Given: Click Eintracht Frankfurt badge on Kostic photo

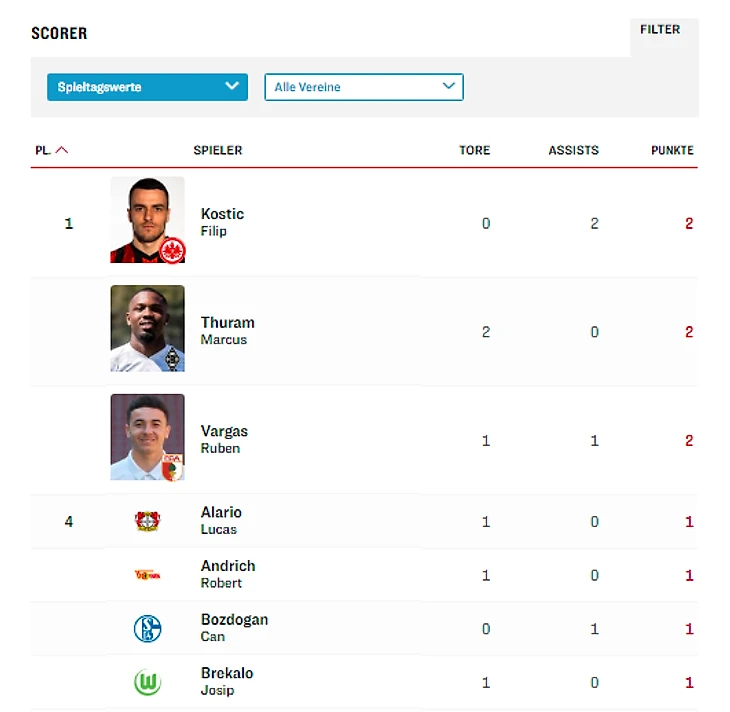Looking at the screenshot, I should click(x=172, y=250).
